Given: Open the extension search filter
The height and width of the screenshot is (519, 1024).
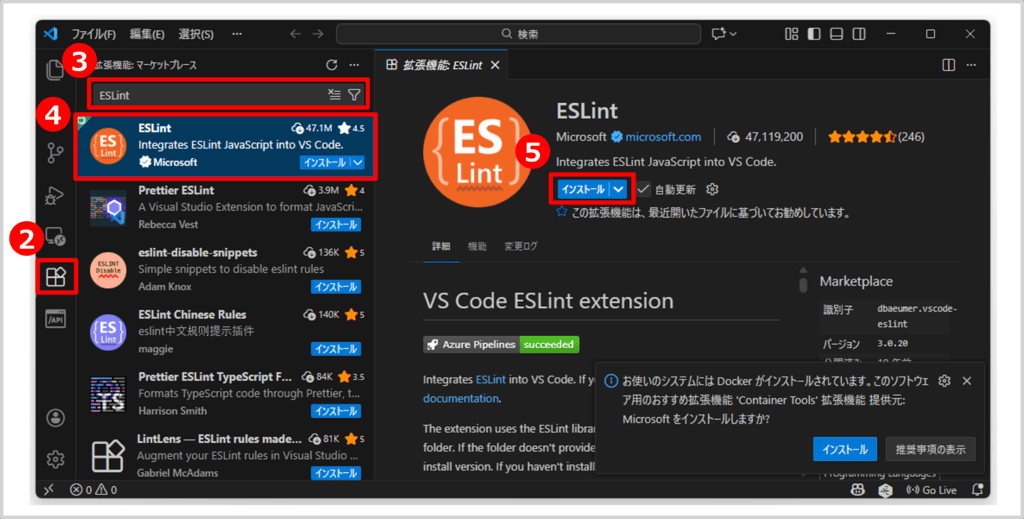Looking at the screenshot, I should point(354,95).
